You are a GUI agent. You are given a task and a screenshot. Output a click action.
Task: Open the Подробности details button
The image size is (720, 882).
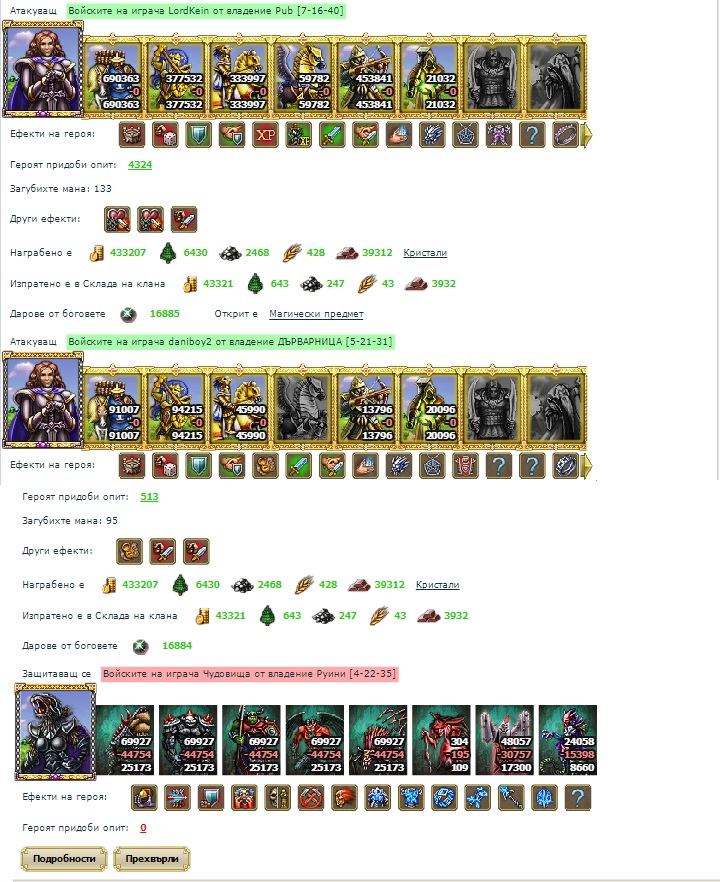(x=64, y=859)
